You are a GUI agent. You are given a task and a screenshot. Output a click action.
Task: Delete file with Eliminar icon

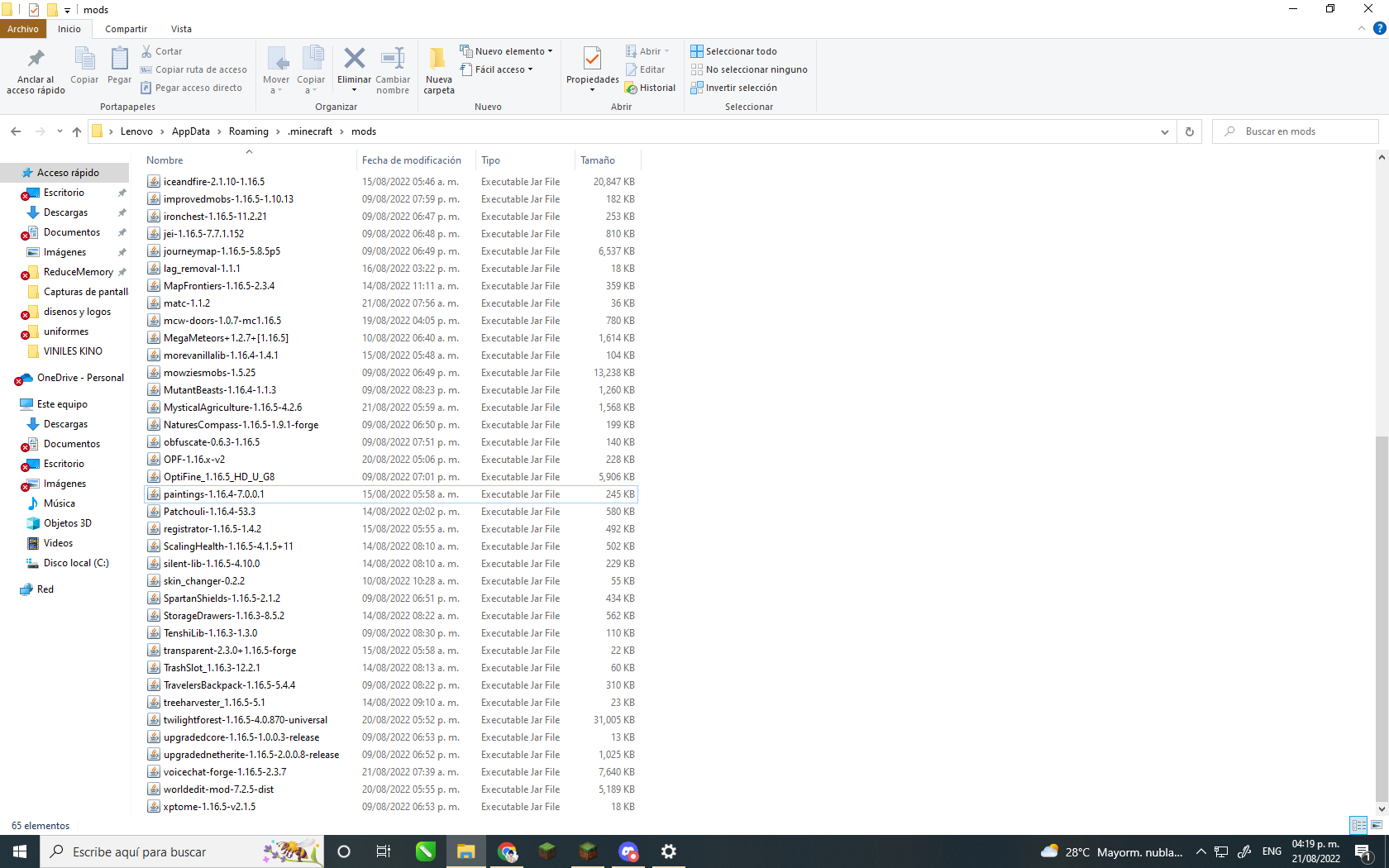click(354, 65)
